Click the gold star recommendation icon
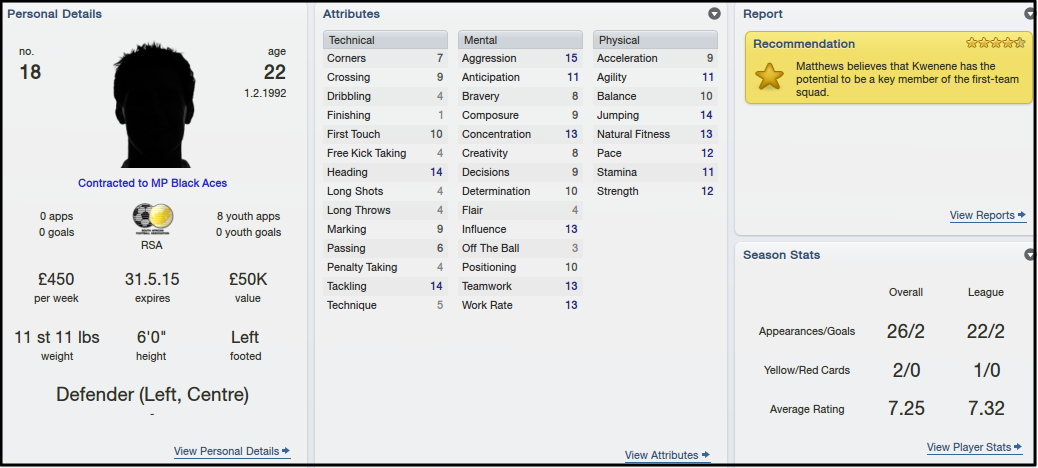 click(769, 76)
